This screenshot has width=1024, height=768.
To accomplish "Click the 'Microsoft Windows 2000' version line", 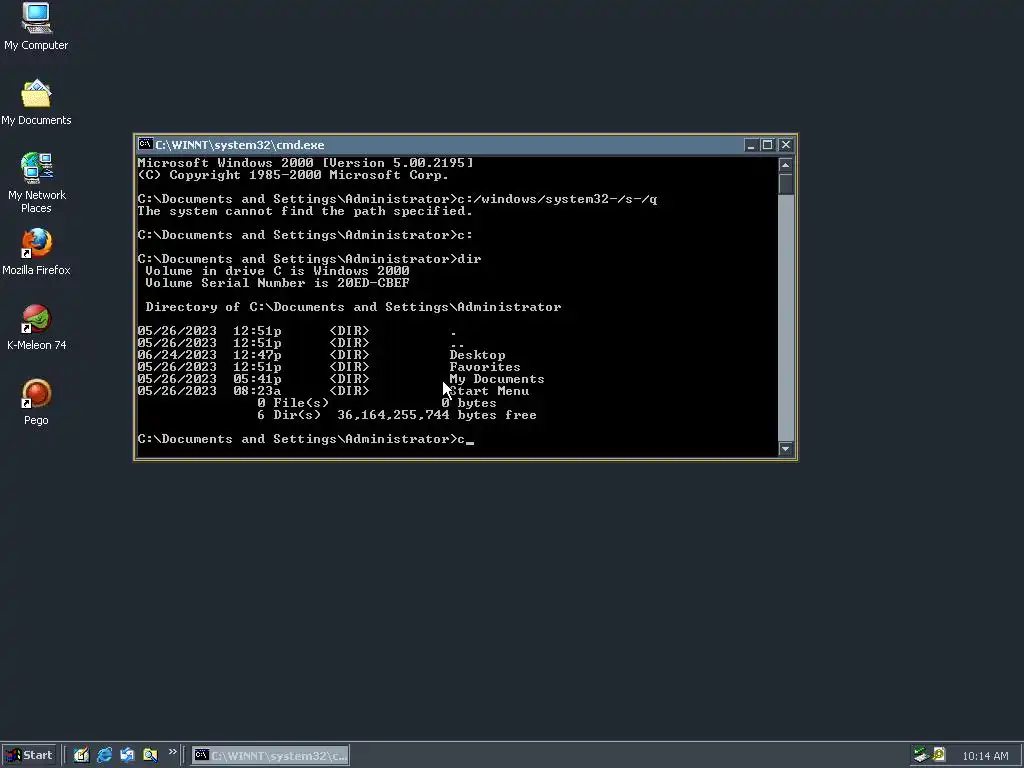I will 306,163.
